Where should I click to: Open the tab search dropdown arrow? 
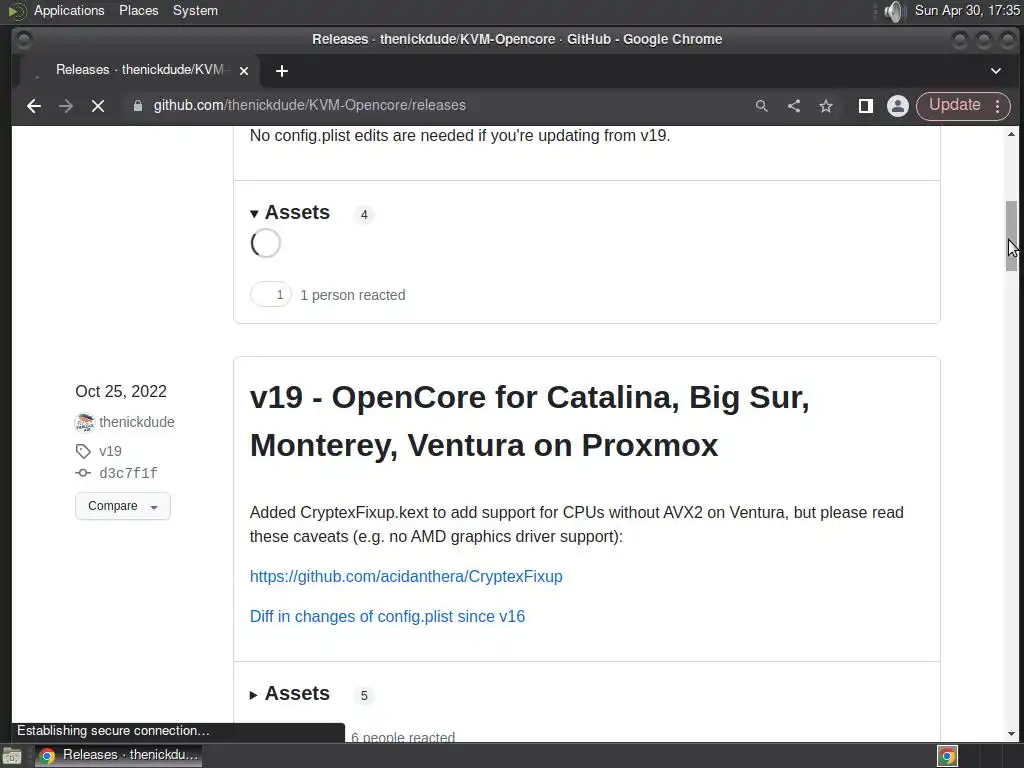pos(996,71)
